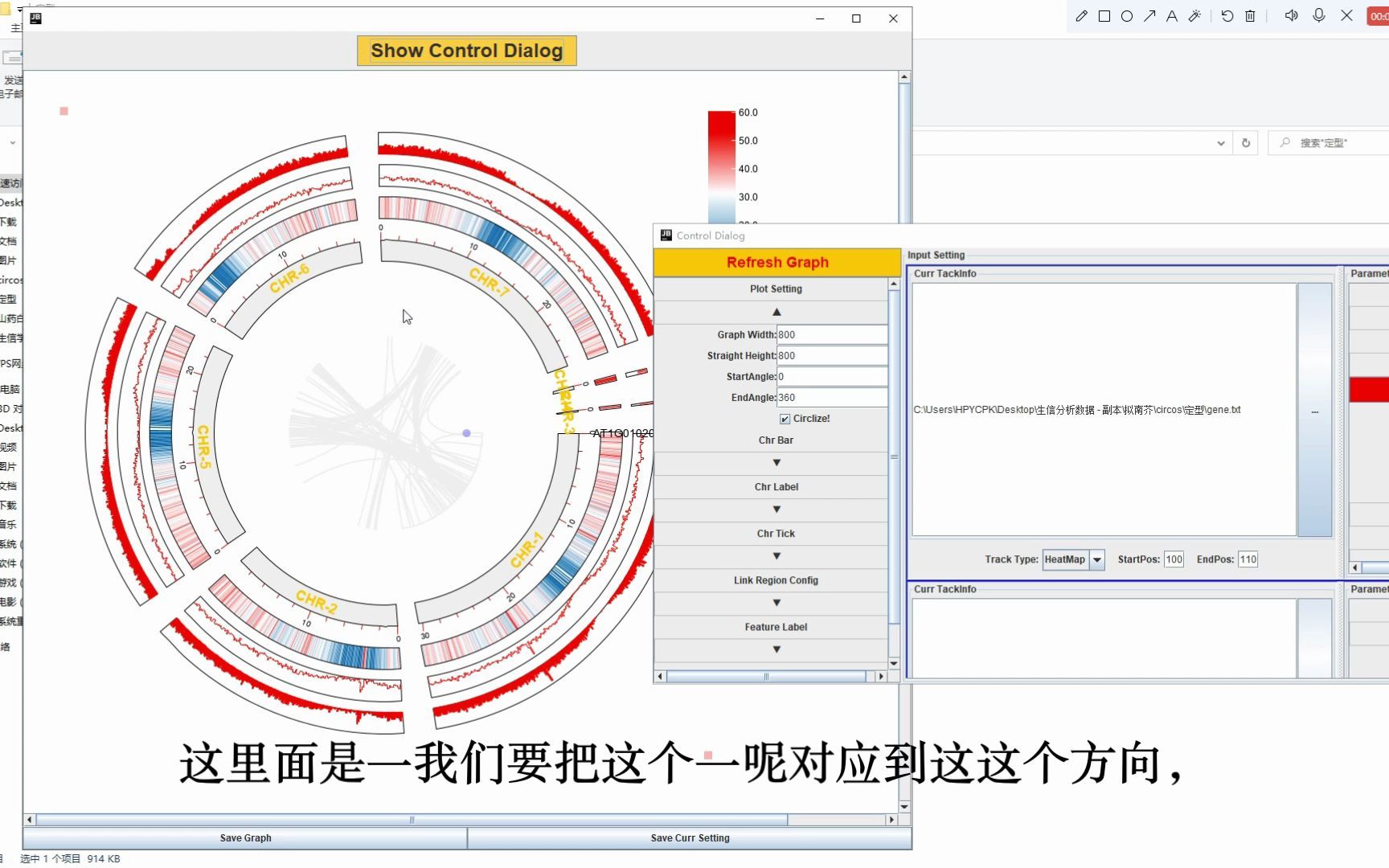Click the Show Control Dialog button
Image resolution: width=1389 pixels, height=868 pixels.
[x=466, y=50]
